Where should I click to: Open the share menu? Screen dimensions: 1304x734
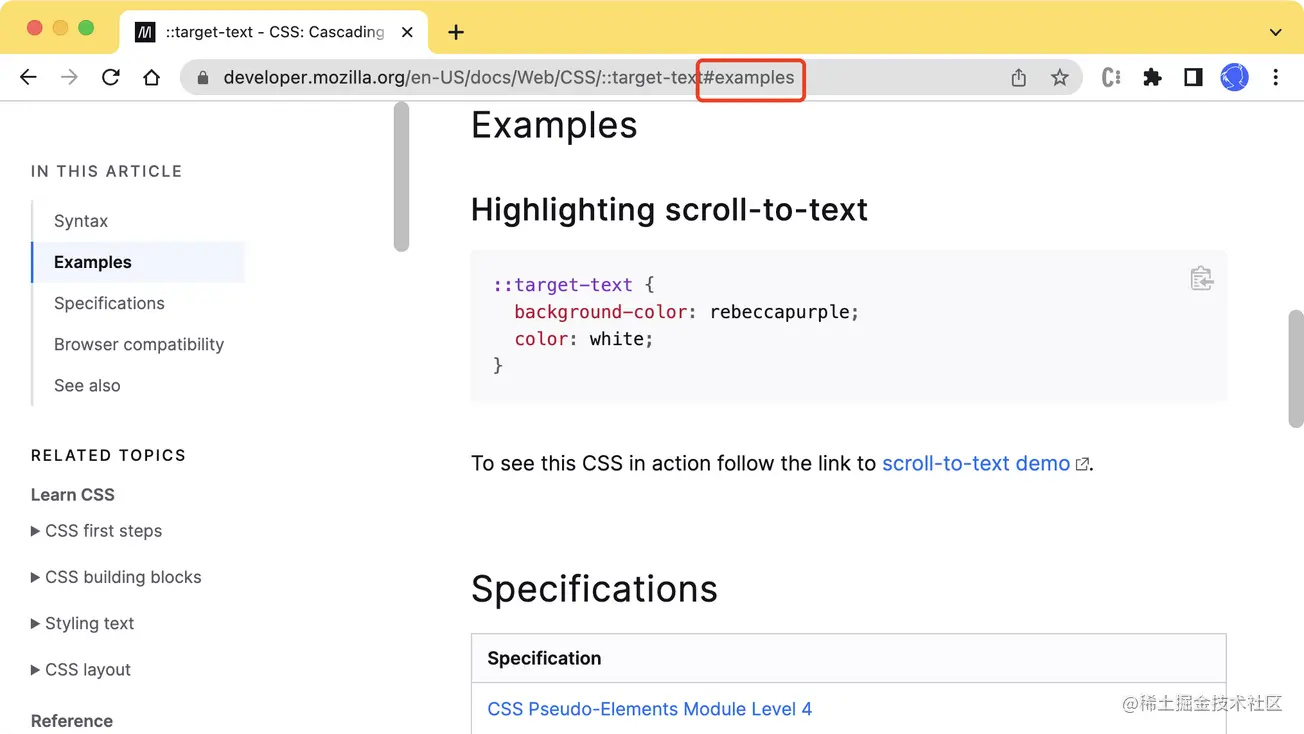tap(1018, 77)
